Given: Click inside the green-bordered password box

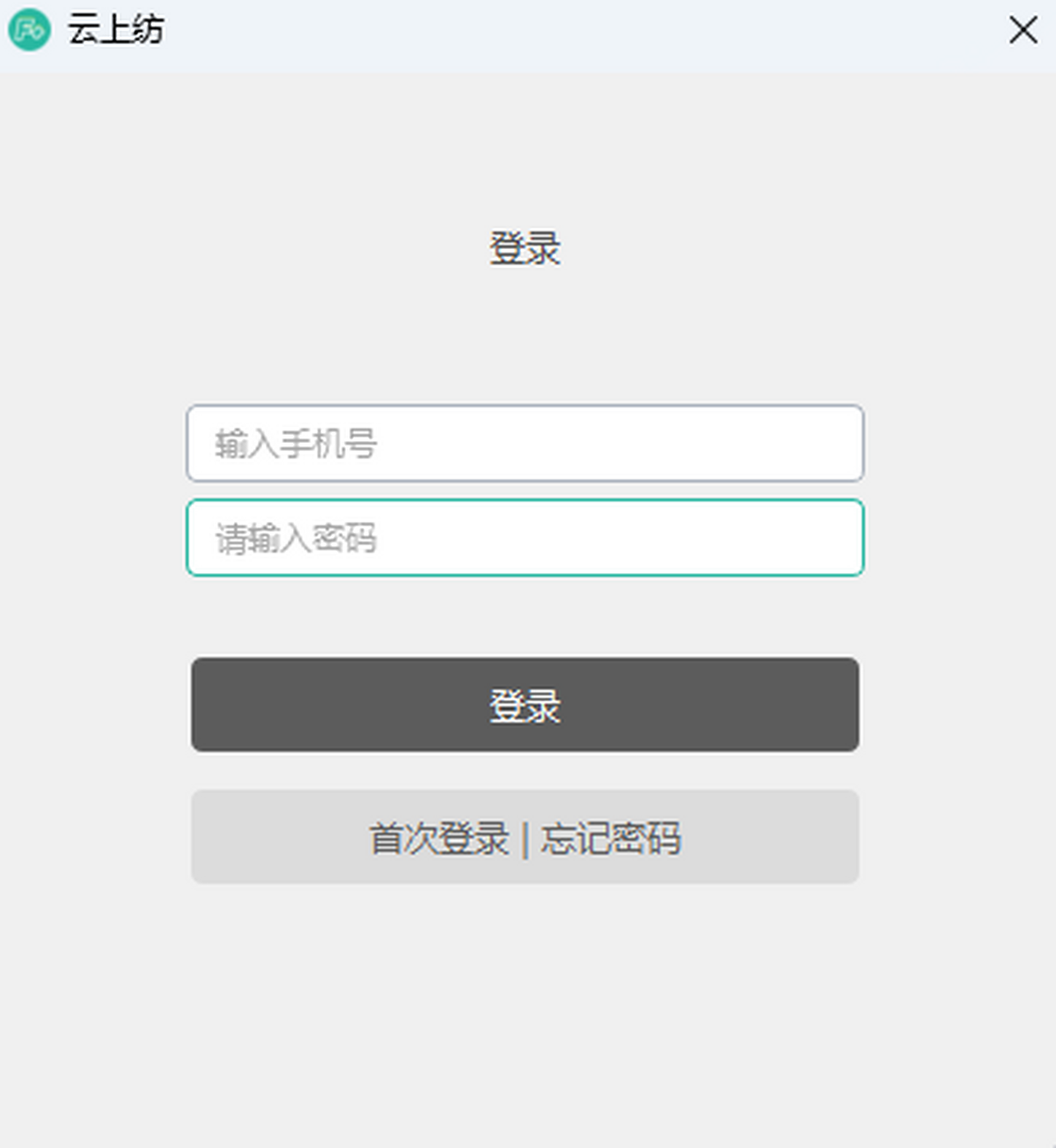Looking at the screenshot, I should pos(525,538).
